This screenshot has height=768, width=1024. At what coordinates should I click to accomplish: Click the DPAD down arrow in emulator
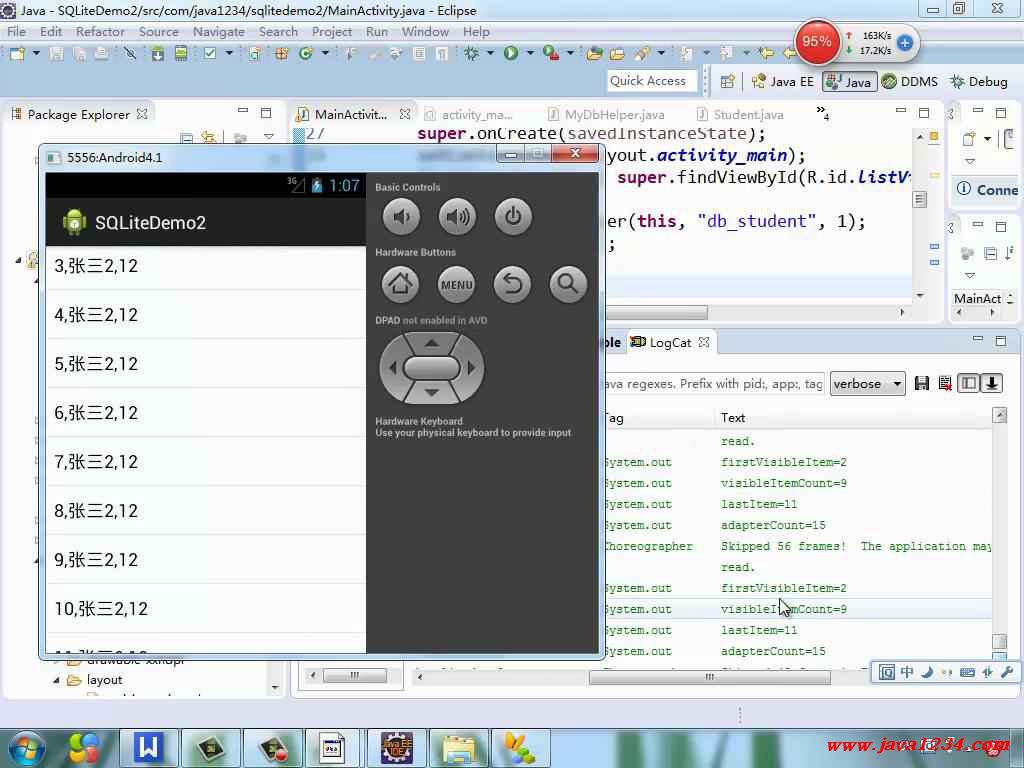(x=432, y=392)
